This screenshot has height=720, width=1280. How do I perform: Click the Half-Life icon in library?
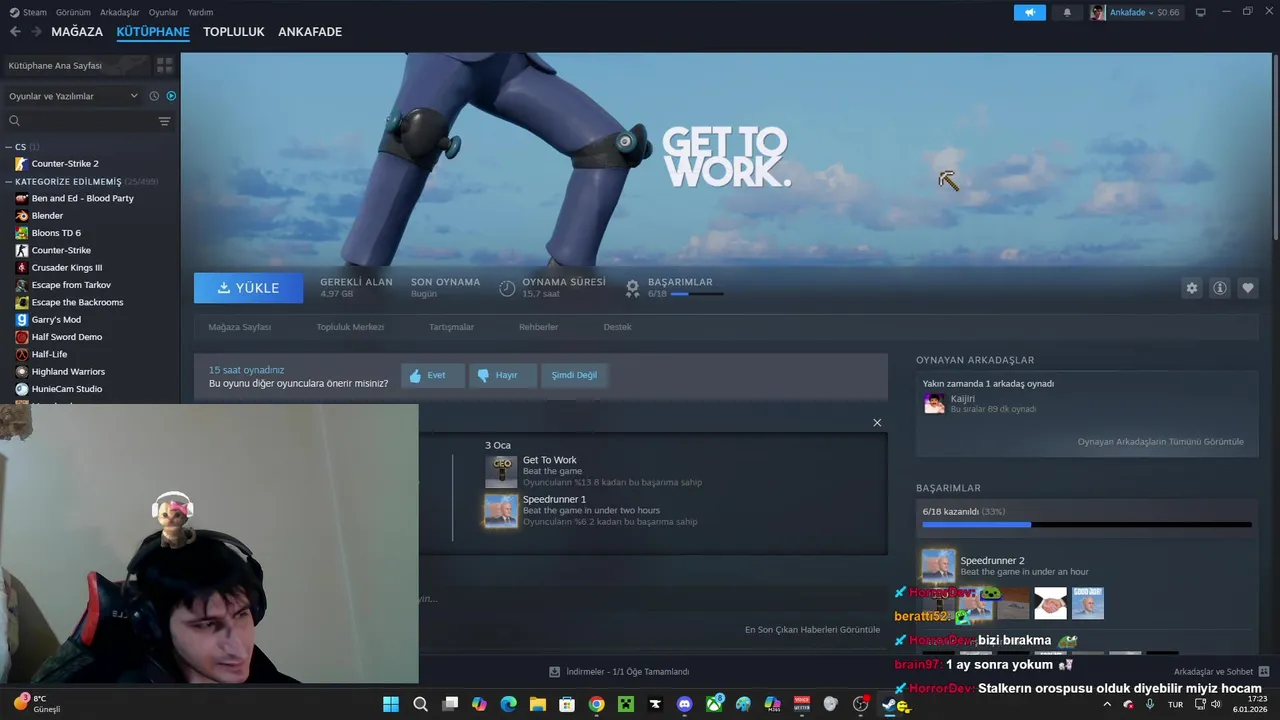tap(22, 354)
